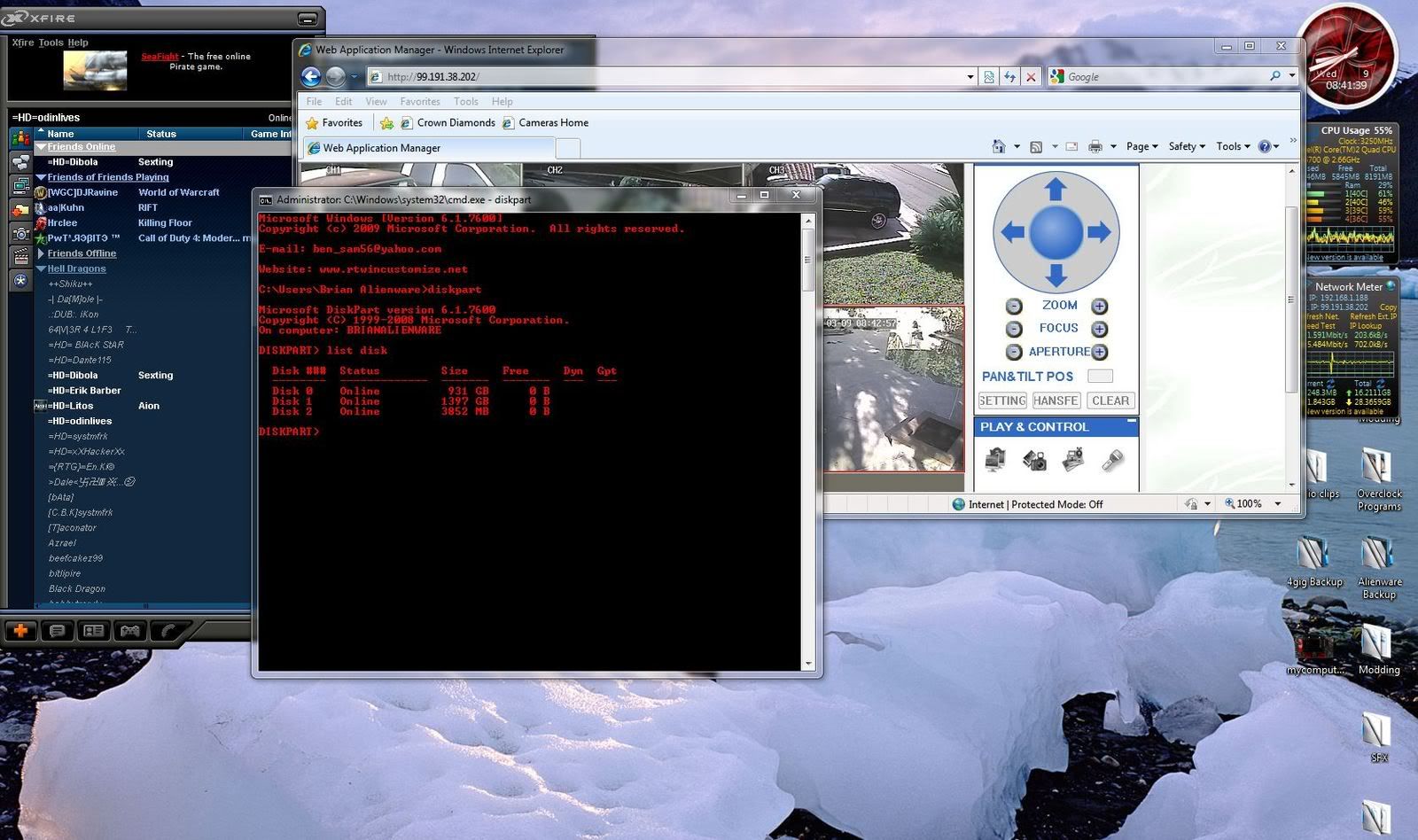1418x840 pixels.
Task: Open the address bar history dropdown arrow
Action: (x=970, y=77)
